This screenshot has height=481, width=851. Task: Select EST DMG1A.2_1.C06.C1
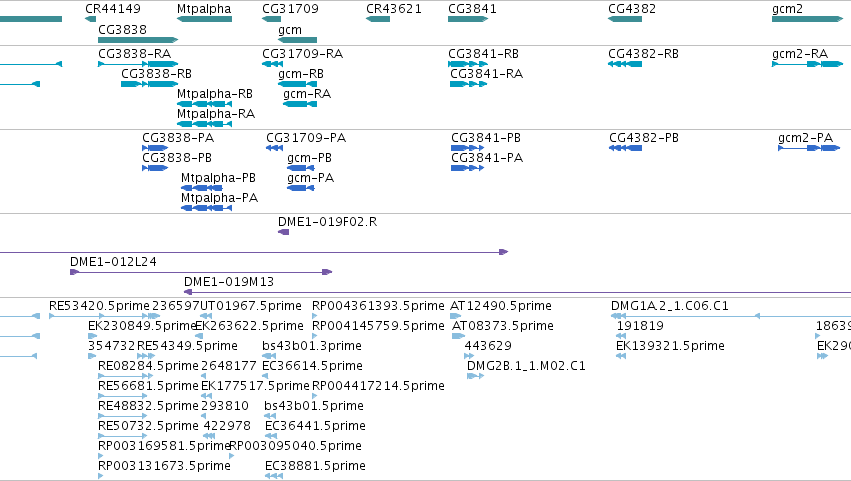point(670,306)
